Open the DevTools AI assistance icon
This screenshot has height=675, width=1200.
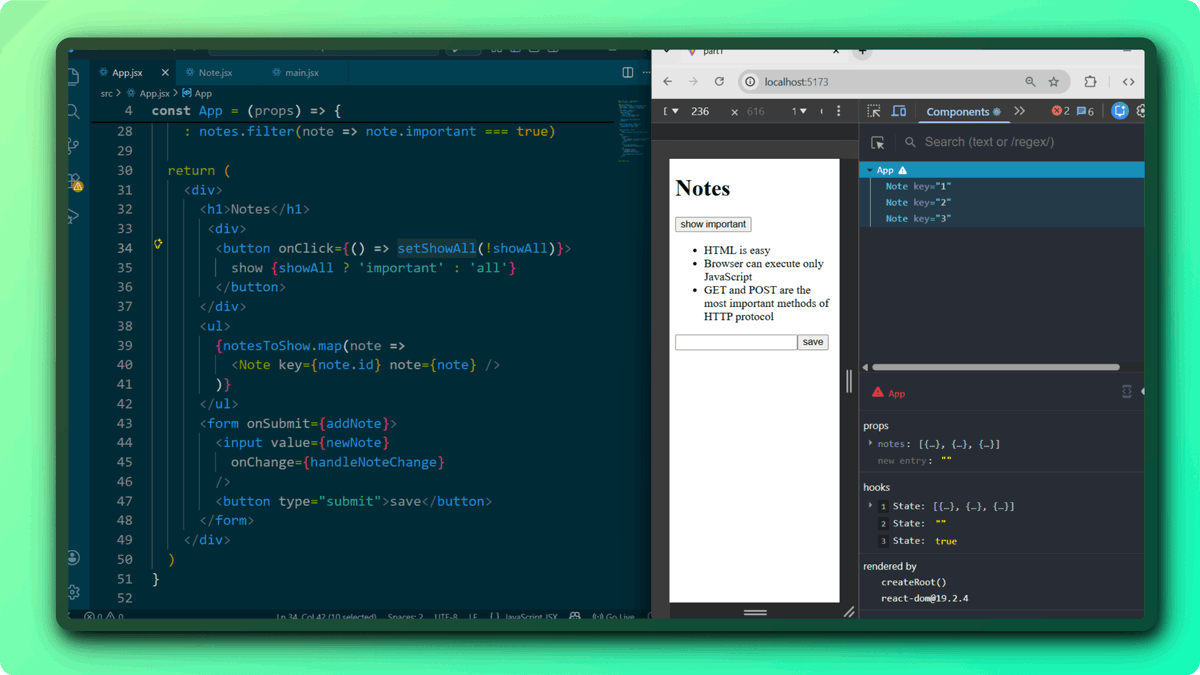pos(1120,111)
